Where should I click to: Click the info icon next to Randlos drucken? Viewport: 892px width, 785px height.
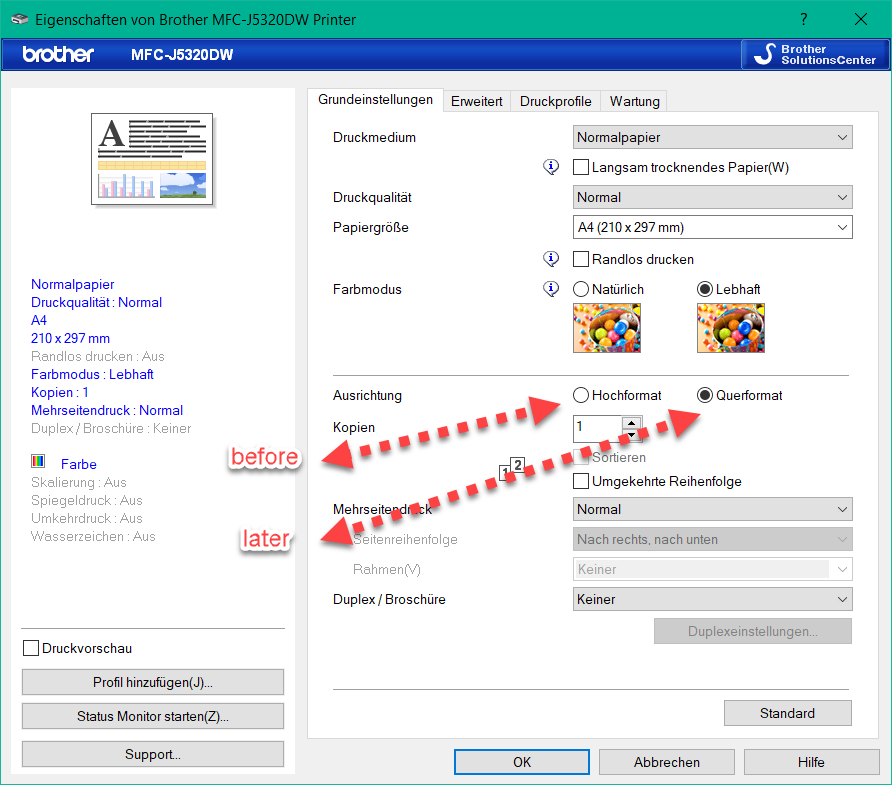coord(551,259)
